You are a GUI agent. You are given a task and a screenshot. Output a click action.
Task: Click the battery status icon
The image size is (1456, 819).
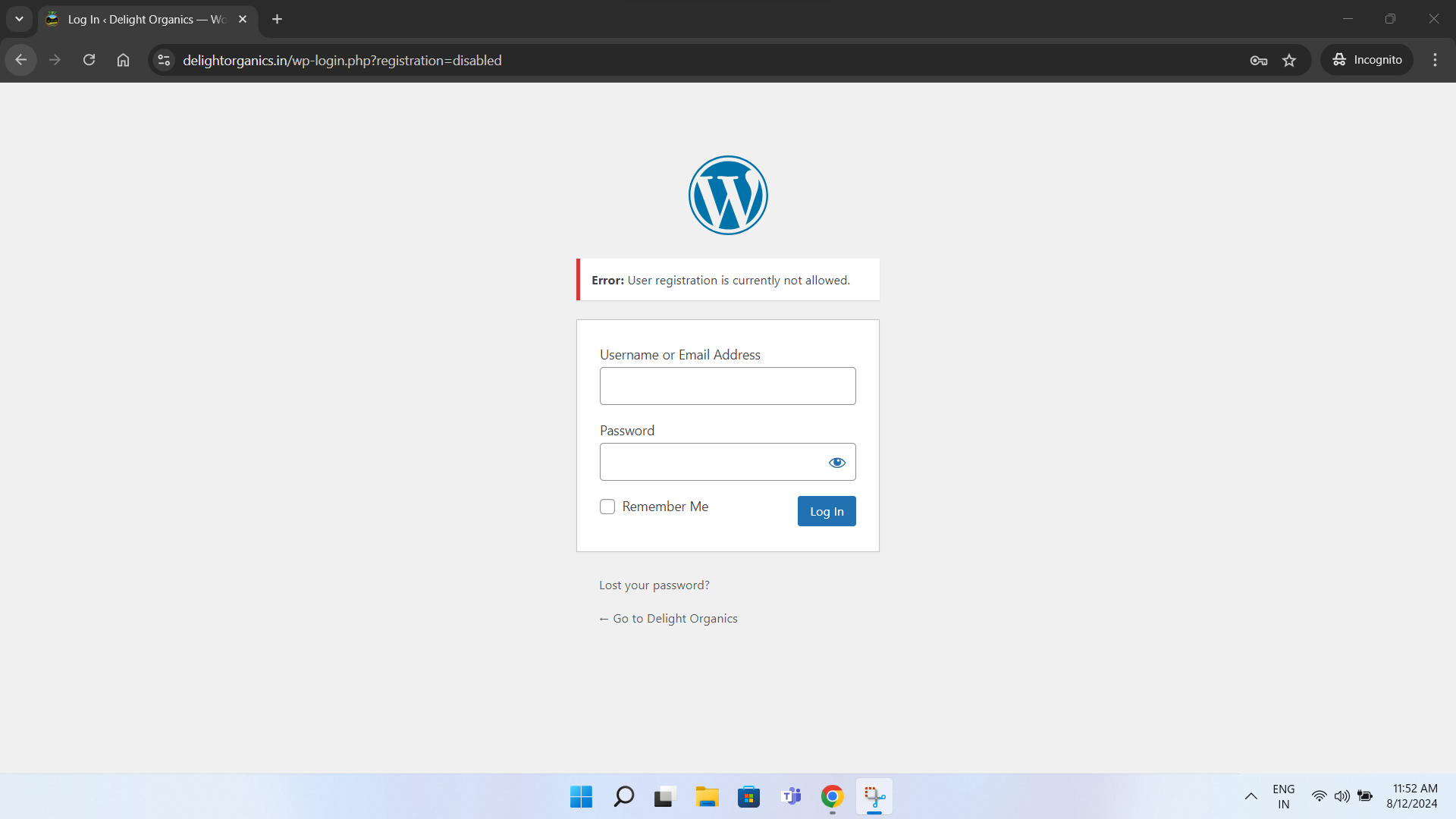(1365, 796)
